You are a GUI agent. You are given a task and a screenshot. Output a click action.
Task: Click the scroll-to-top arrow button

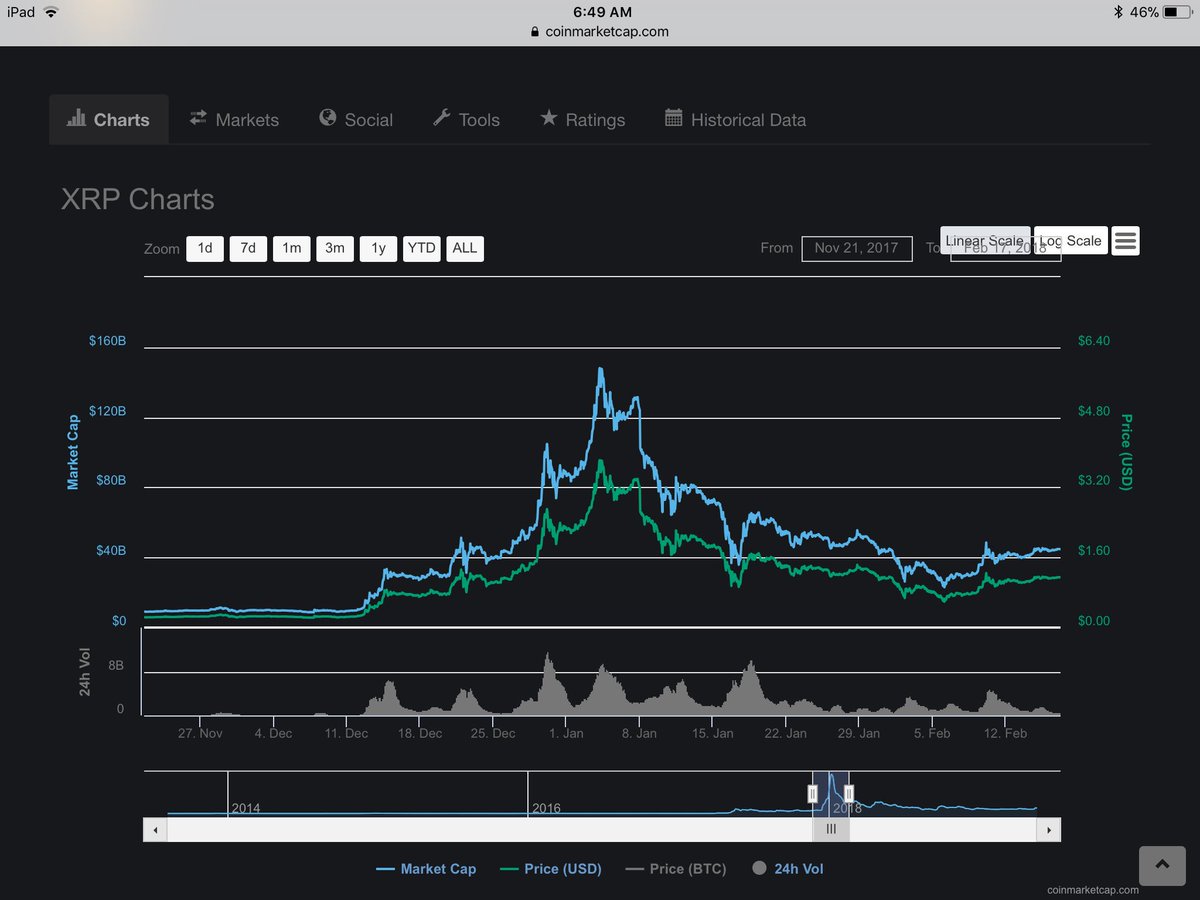click(1162, 865)
